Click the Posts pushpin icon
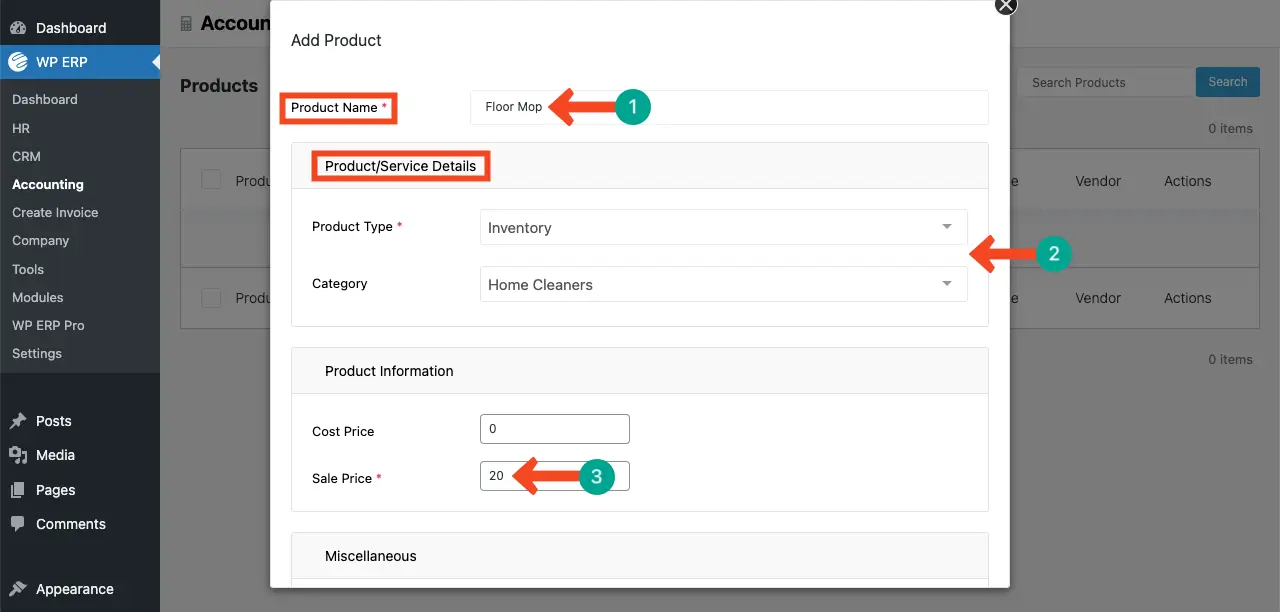 [18, 421]
